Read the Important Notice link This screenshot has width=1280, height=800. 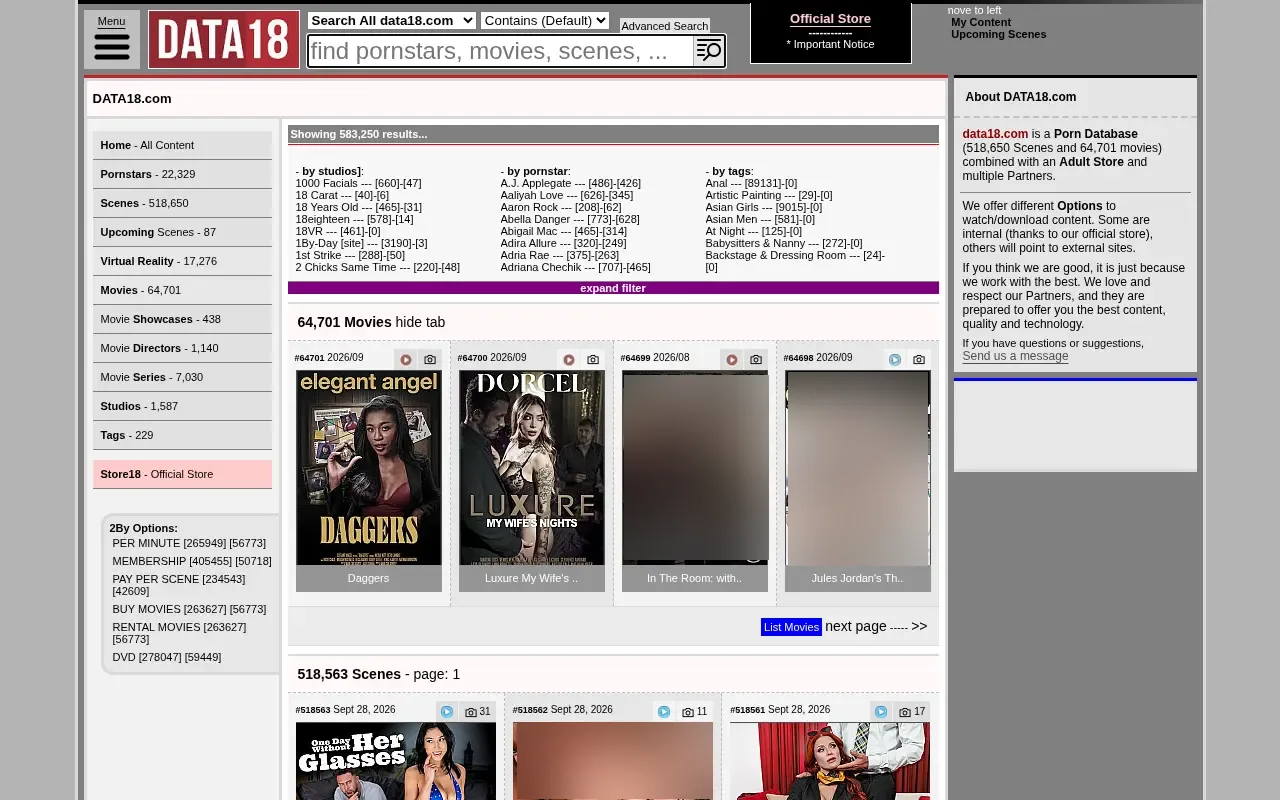(x=830, y=44)
